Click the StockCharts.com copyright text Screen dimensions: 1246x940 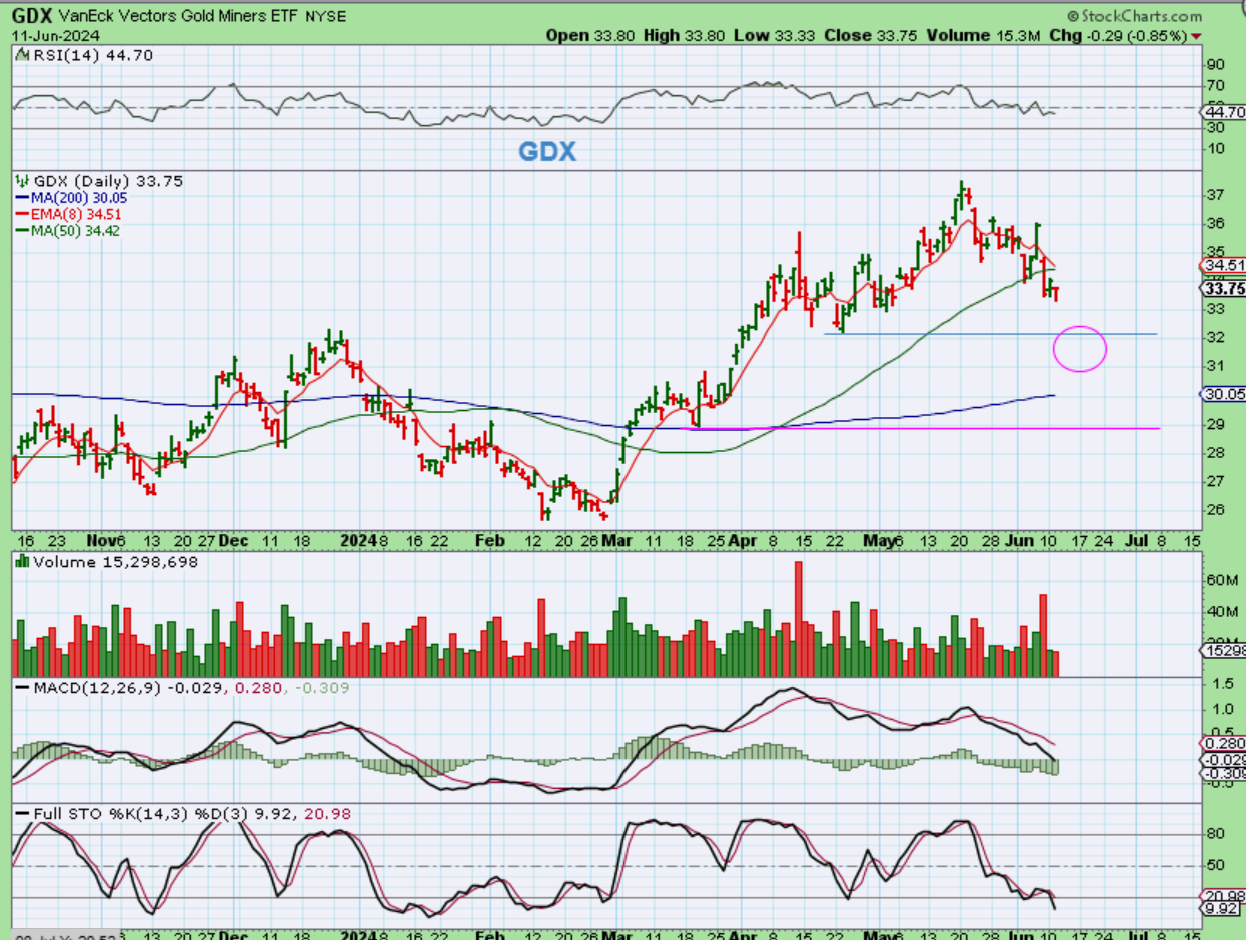pyautogui.click(x=1134, y=16)
